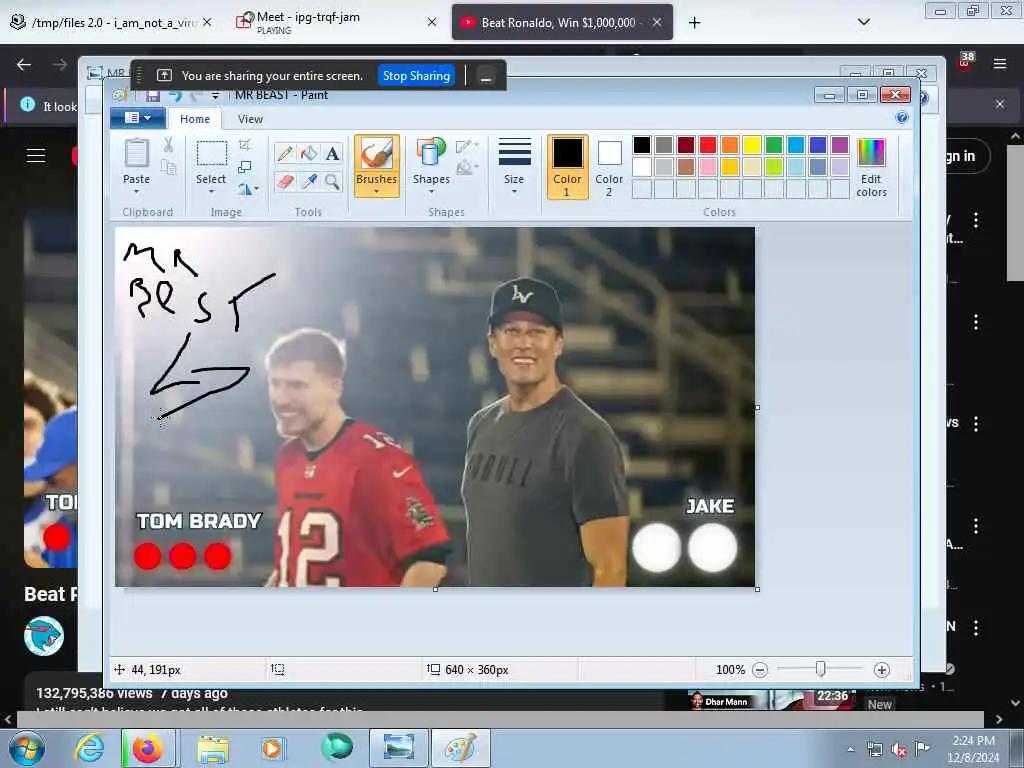Screen dimensions: 1024x768
Task: Open Firefox list all tabs chevron
Action: click(x=863, y=22)
